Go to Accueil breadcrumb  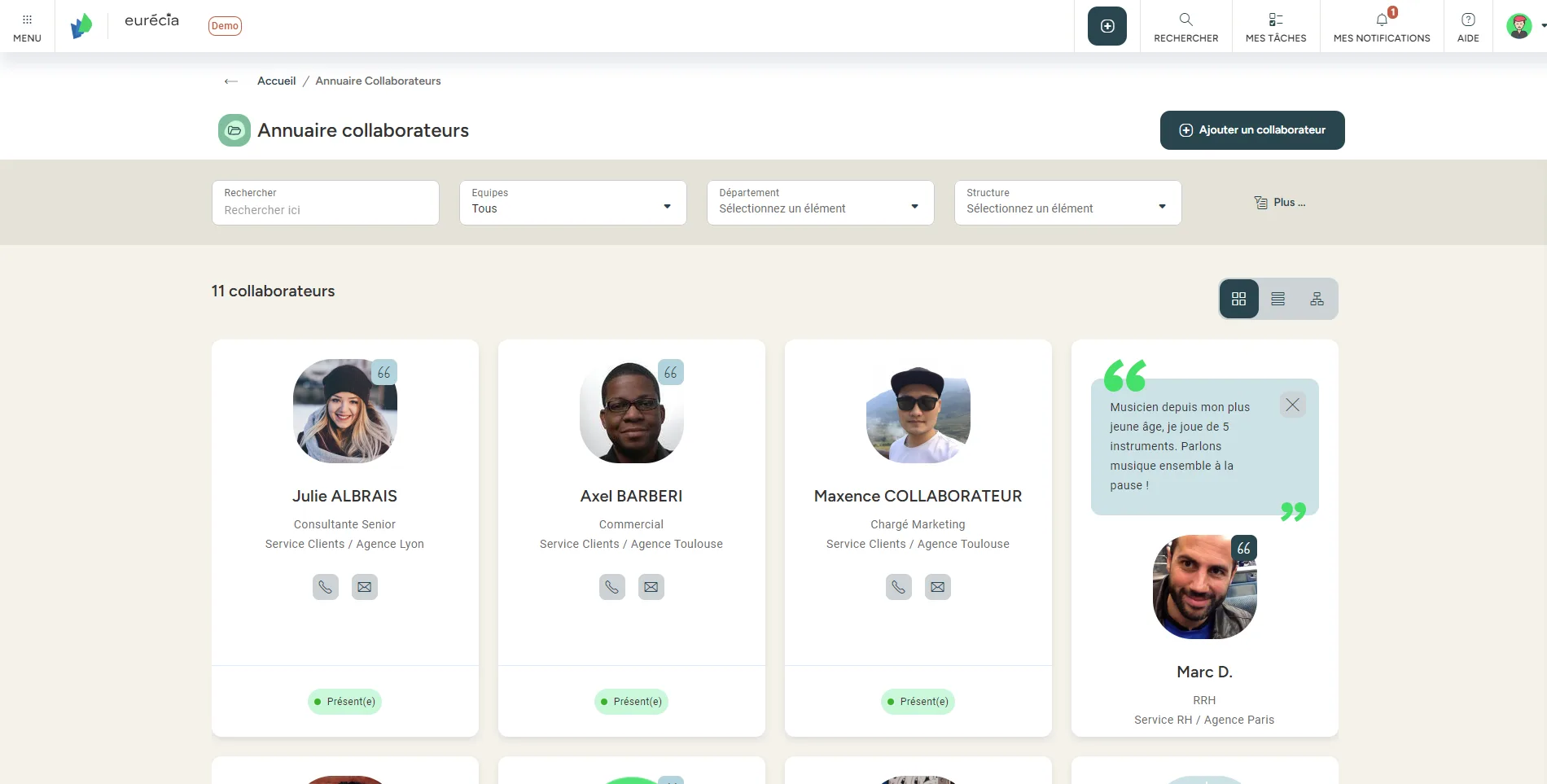point(277,81)
